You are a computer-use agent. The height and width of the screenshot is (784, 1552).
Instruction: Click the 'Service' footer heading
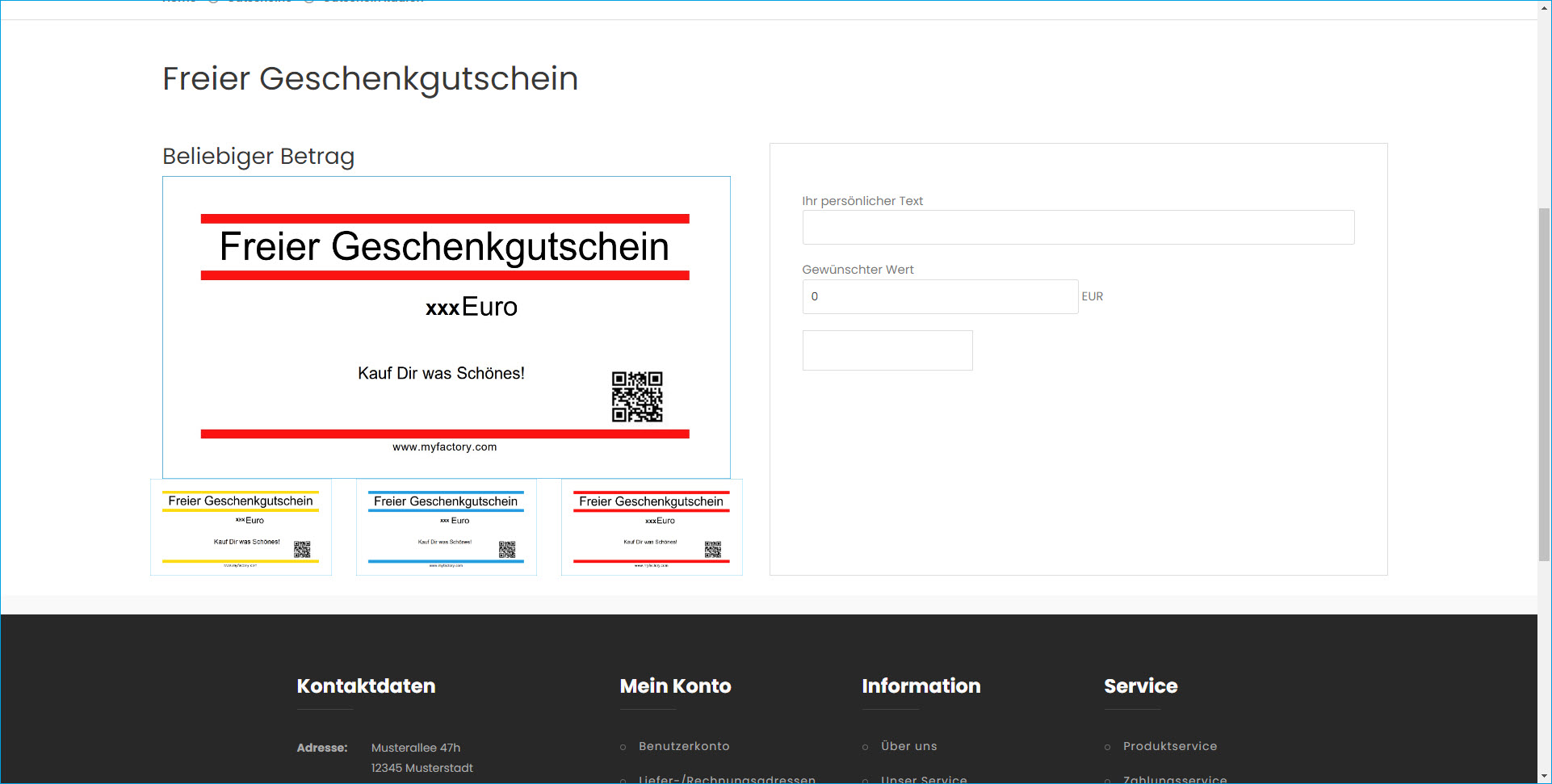[x=1141, y=686]
